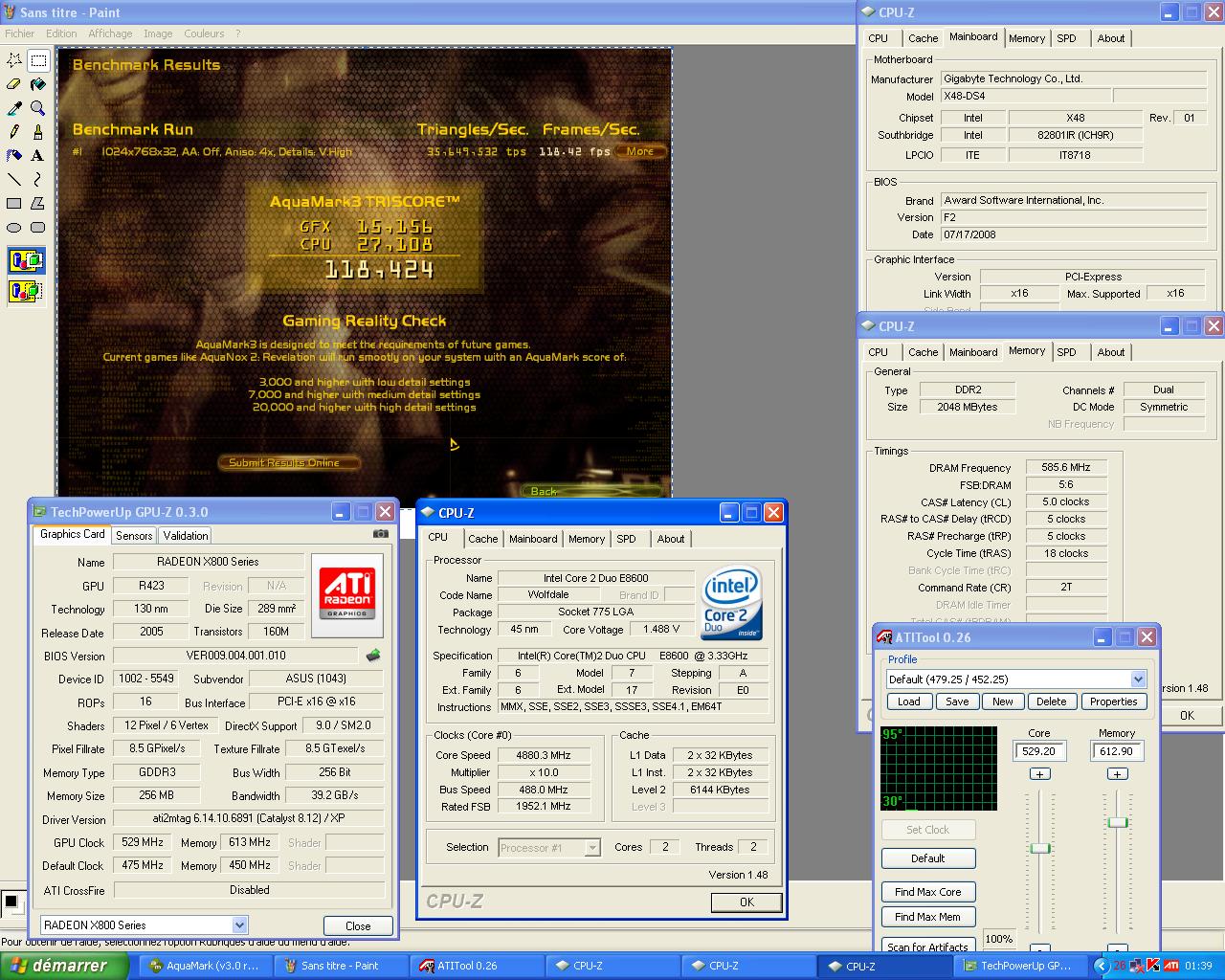Image resolution: width=1225 pixels, height=980 pixels.
Task: Click the ATI tray icon in system tray
Action: [x=1169, y=965]
